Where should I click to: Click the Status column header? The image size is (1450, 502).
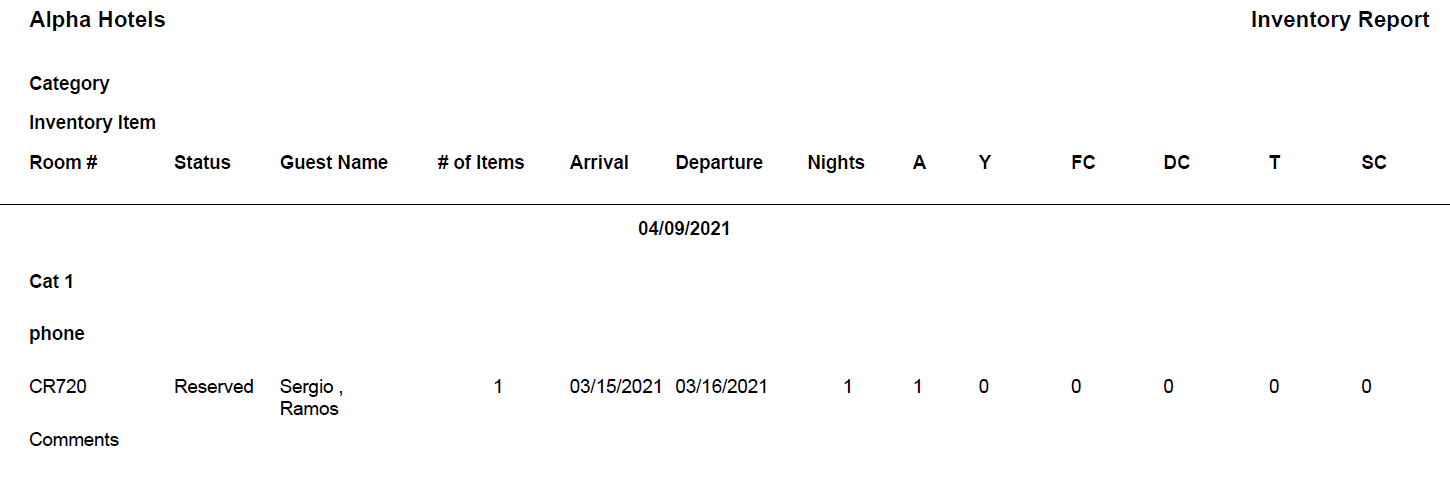pyautogui.click(x=202, y=163)
